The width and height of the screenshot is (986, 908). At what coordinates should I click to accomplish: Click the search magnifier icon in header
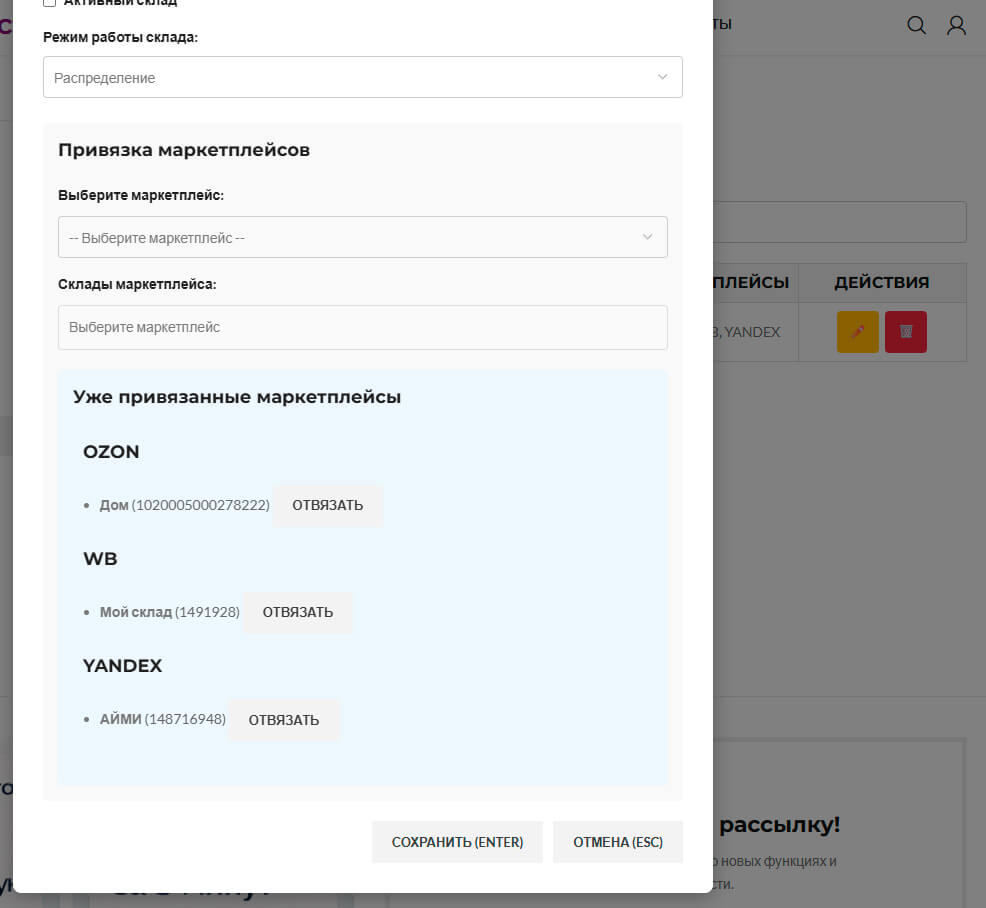[916, 25]
